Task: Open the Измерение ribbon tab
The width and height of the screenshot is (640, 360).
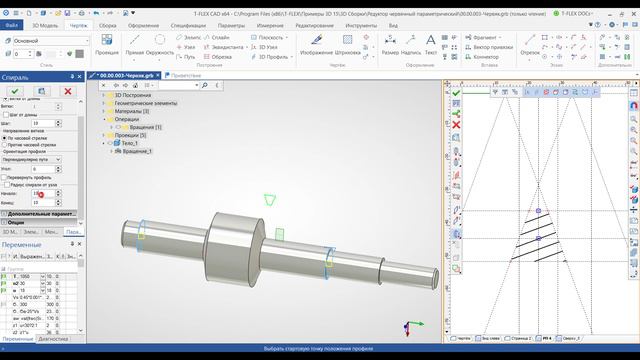Action: click(270, 25)
